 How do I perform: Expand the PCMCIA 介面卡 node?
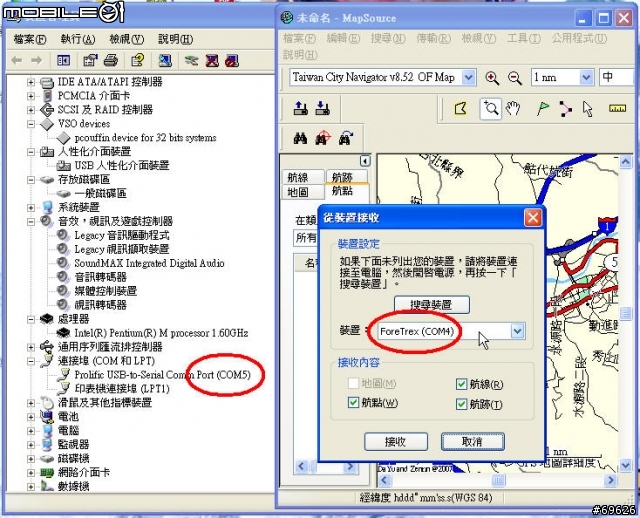click(31, 96)
